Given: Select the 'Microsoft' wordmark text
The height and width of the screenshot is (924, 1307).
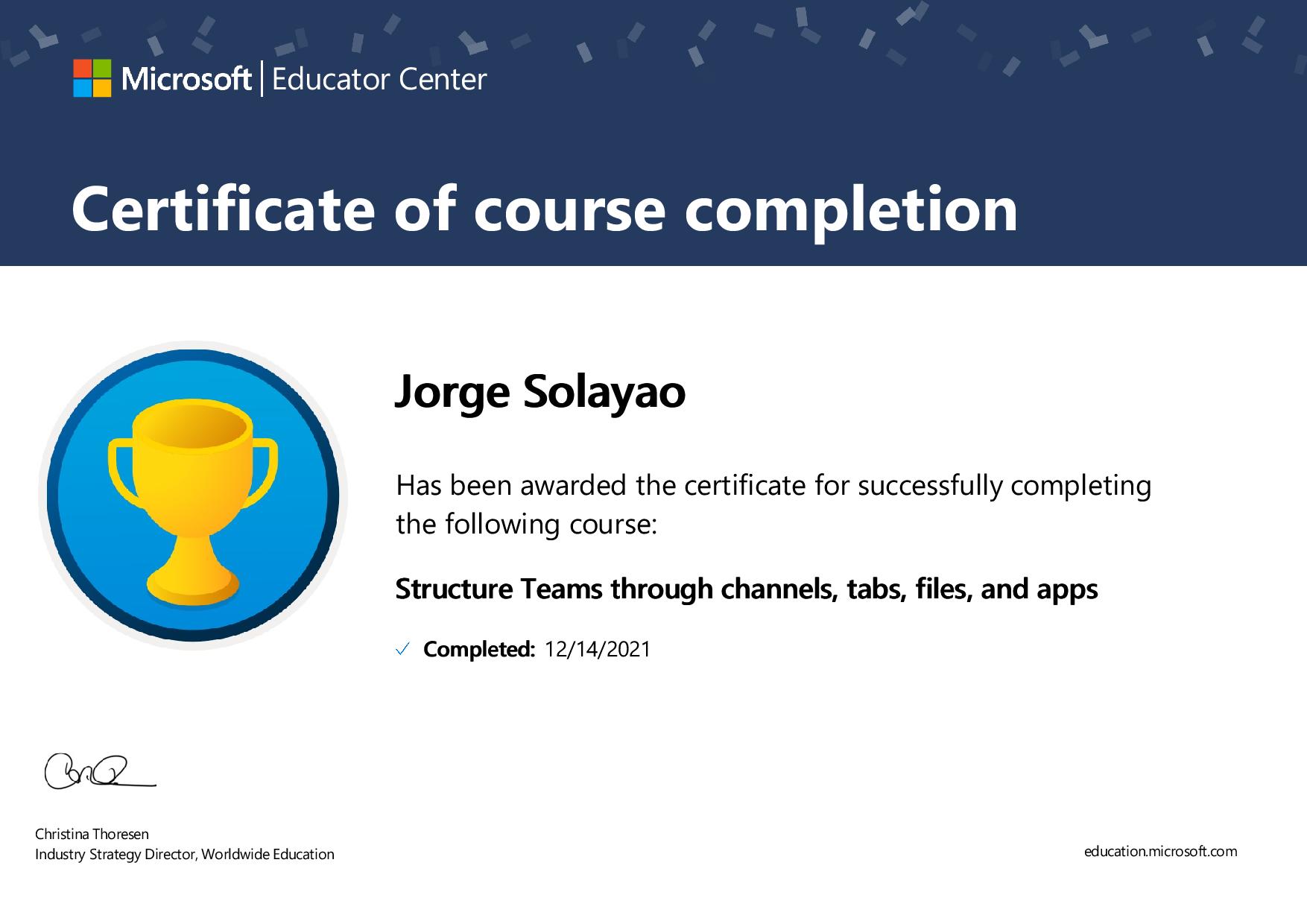Looking at the screenshot, I should point(186,79).
